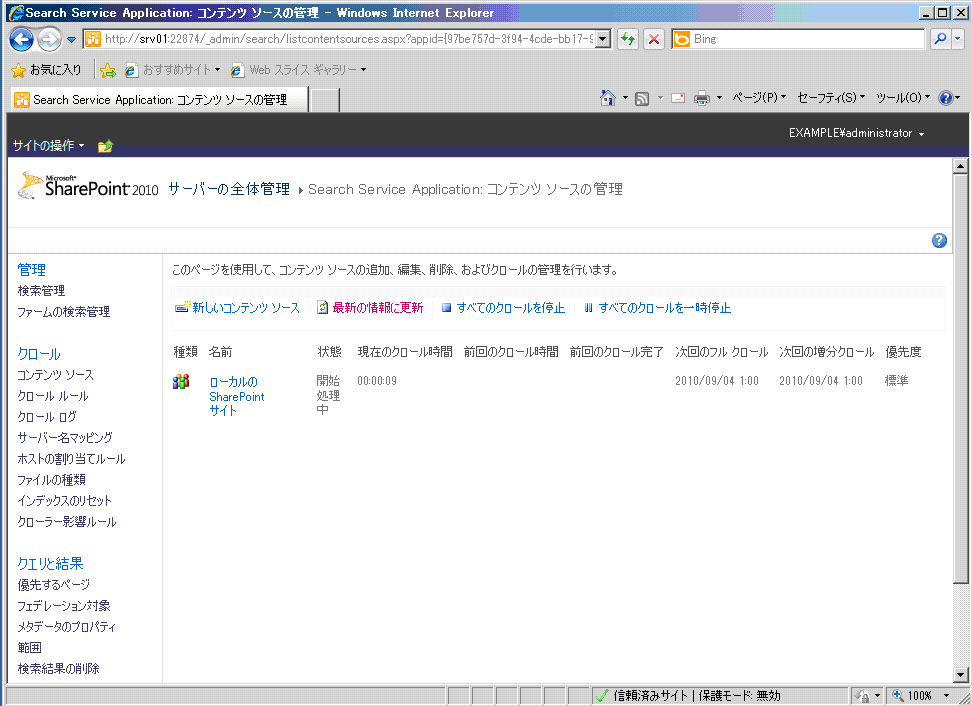
Task: Open ローカルの SharePoint サイト content source
Action: tap(237, 396)
